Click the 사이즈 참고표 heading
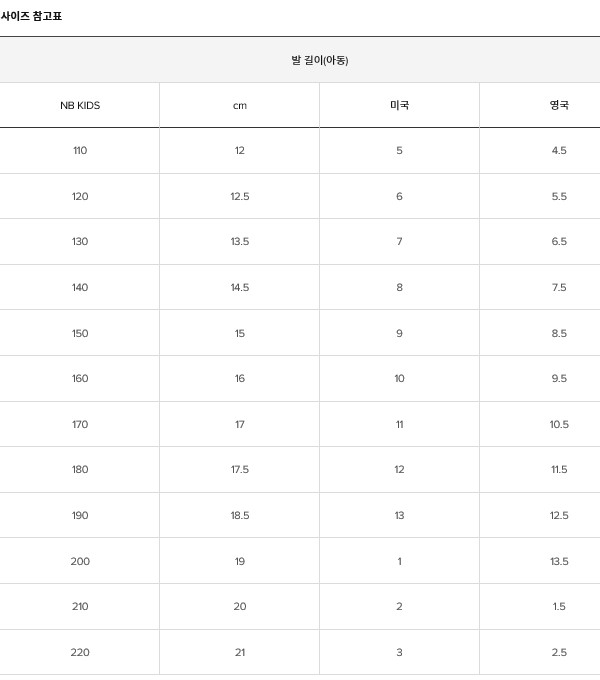Viewport: 600px width, 680px height. point(31,16)
